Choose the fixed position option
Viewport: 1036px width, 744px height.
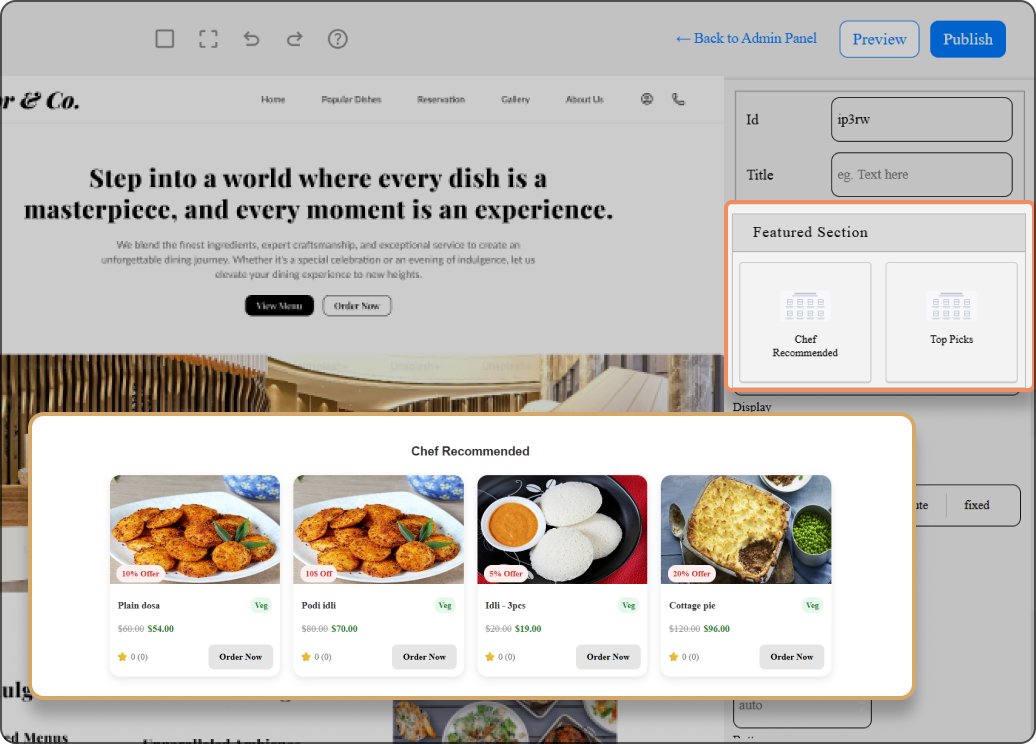(x=977, y=505)
